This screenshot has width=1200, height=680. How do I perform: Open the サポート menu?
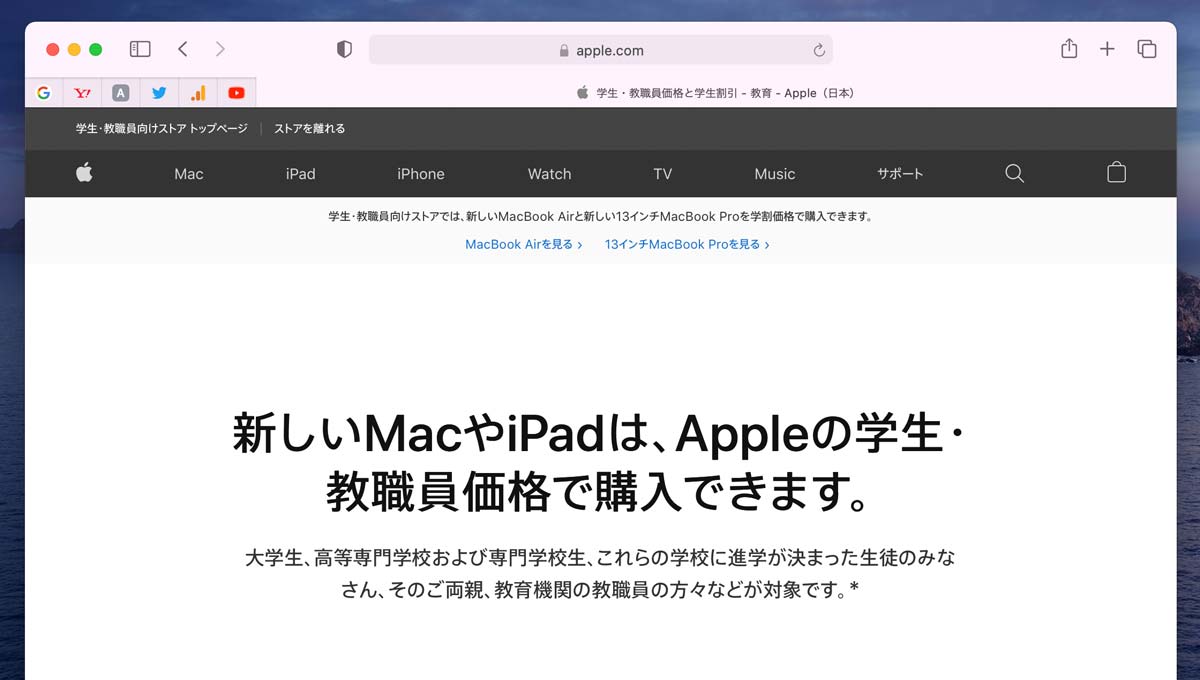[900, 174]
